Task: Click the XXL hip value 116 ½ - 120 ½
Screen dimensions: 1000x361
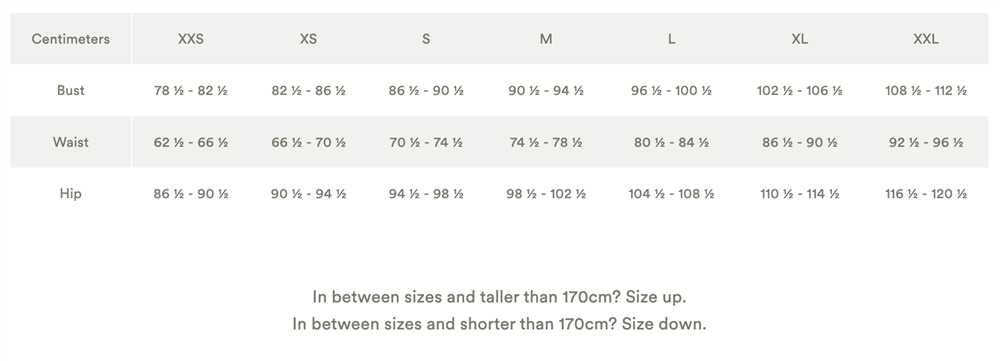Action: point(926,194)
